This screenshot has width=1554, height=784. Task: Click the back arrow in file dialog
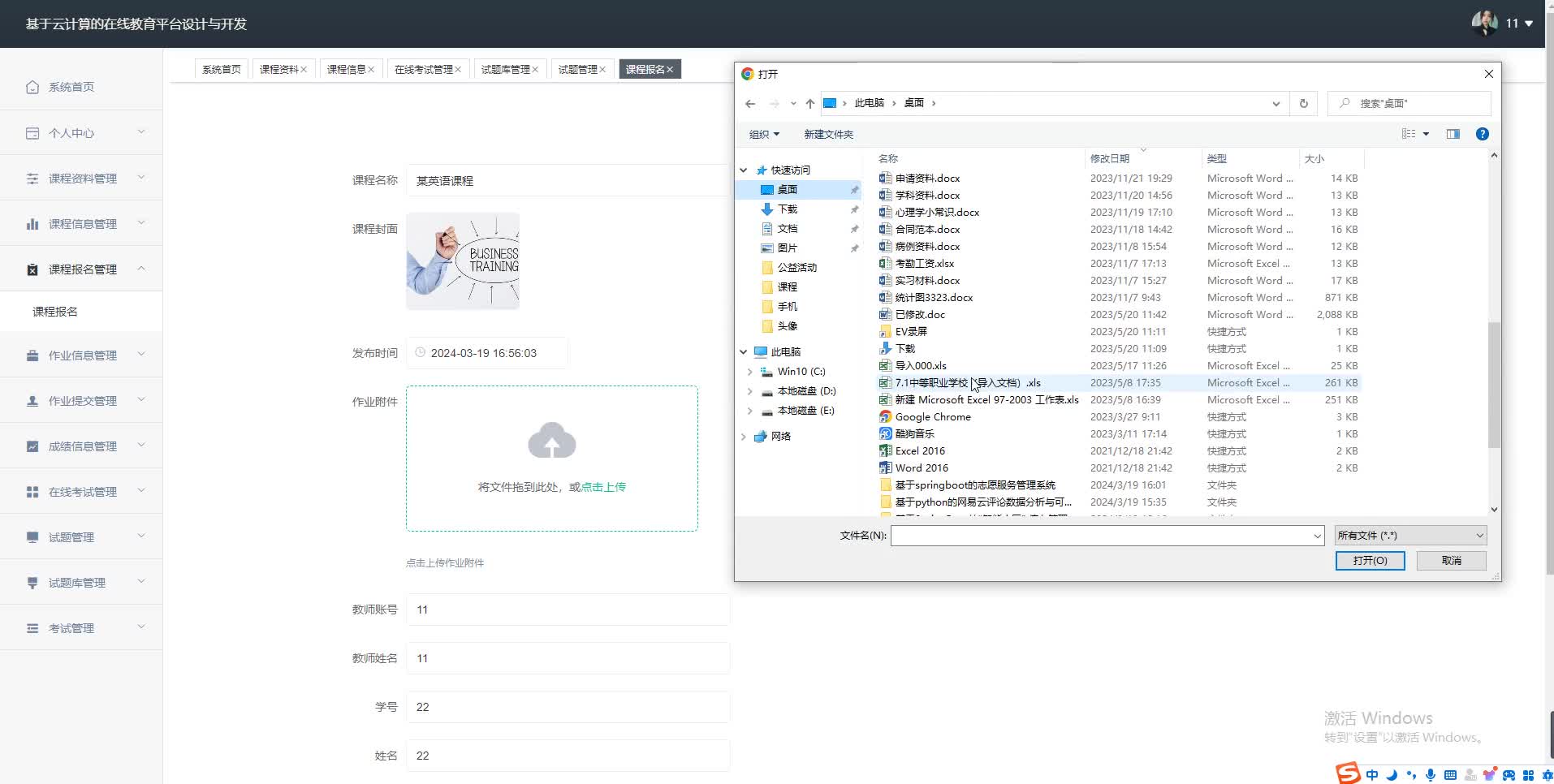point(750,104)
